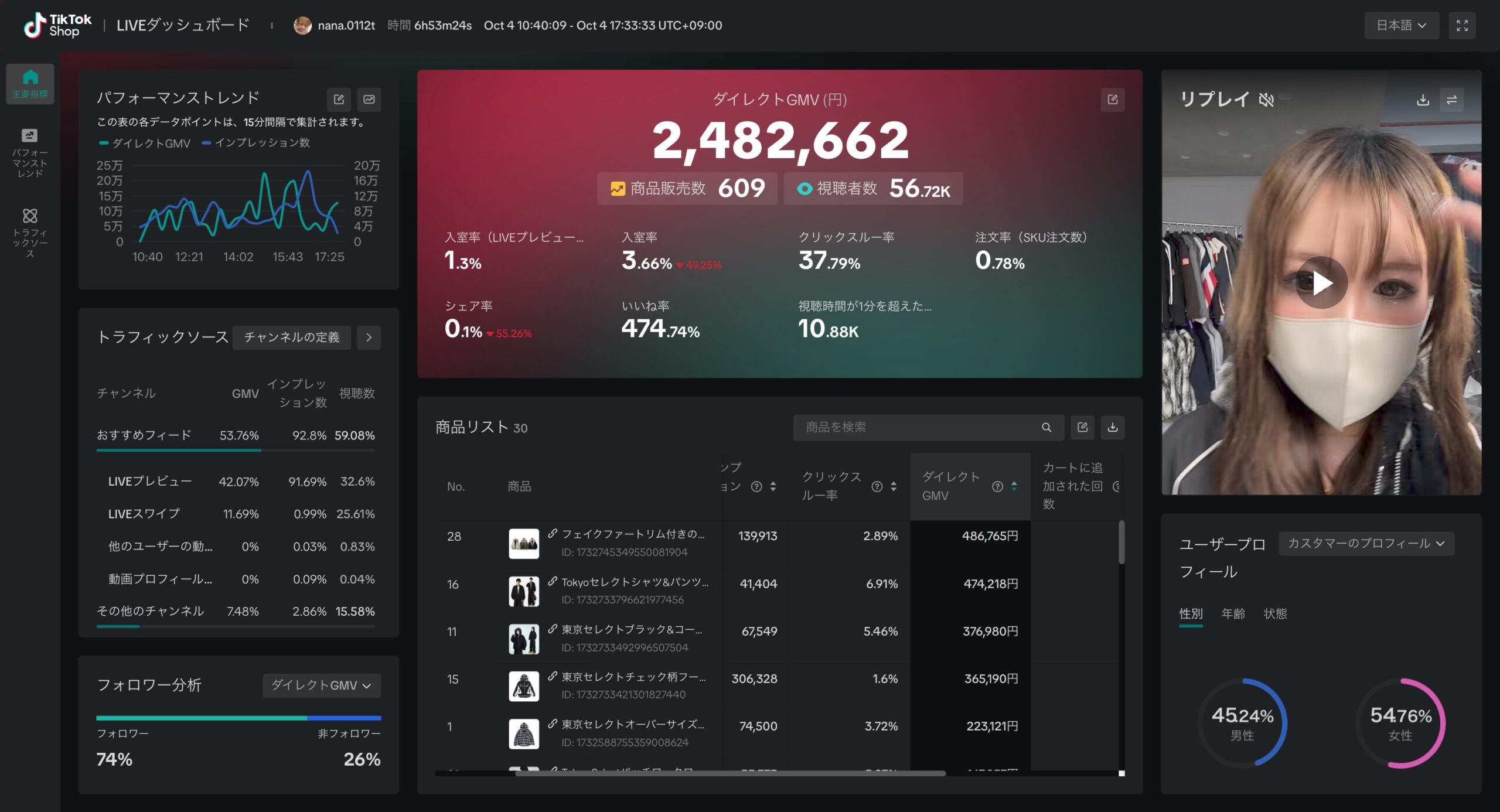Toggle ダイレクトGMV legend in trend chart

[x=145, y=143]
